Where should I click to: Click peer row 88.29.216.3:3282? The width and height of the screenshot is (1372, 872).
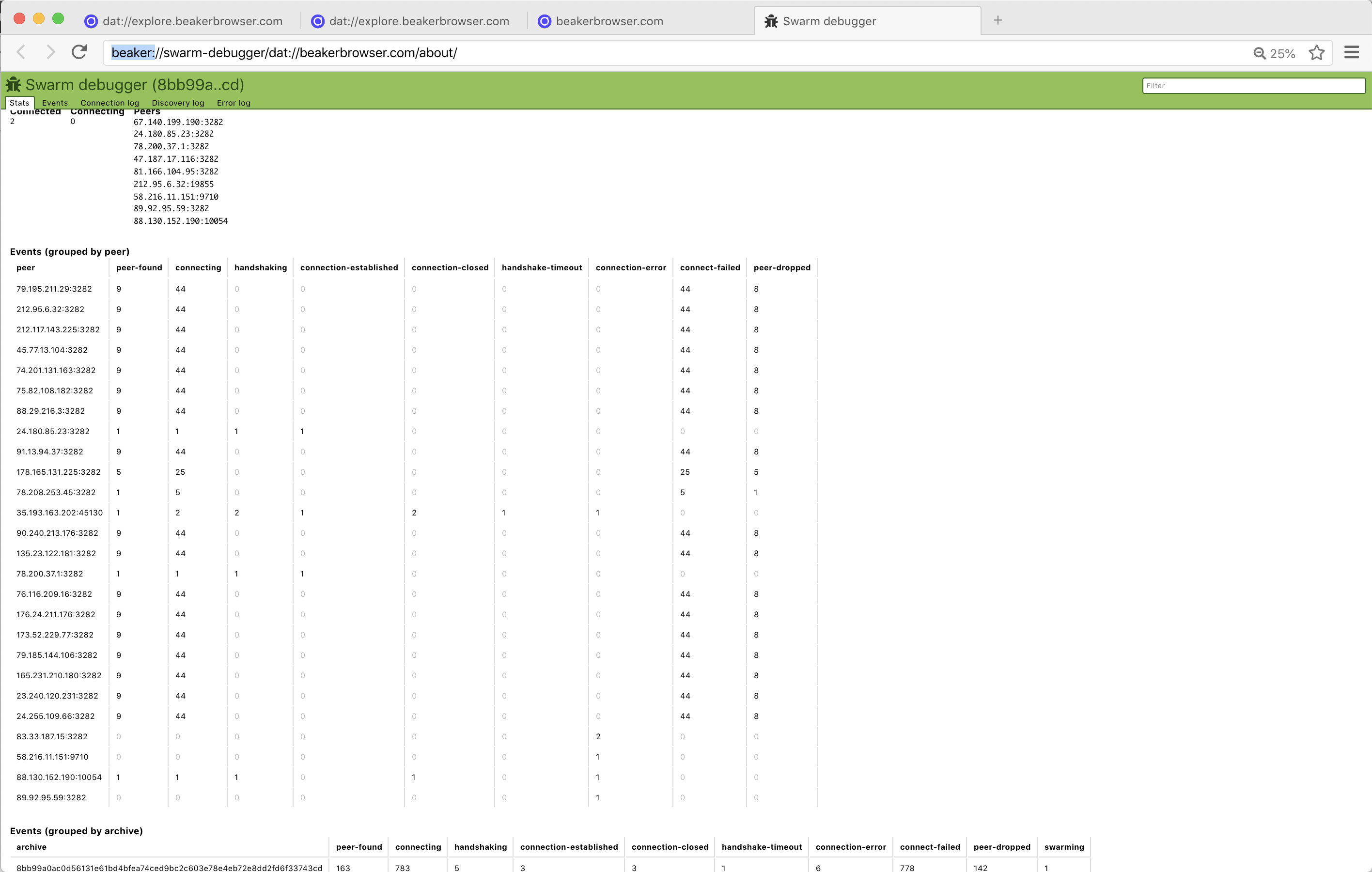[x=413, y=411]
